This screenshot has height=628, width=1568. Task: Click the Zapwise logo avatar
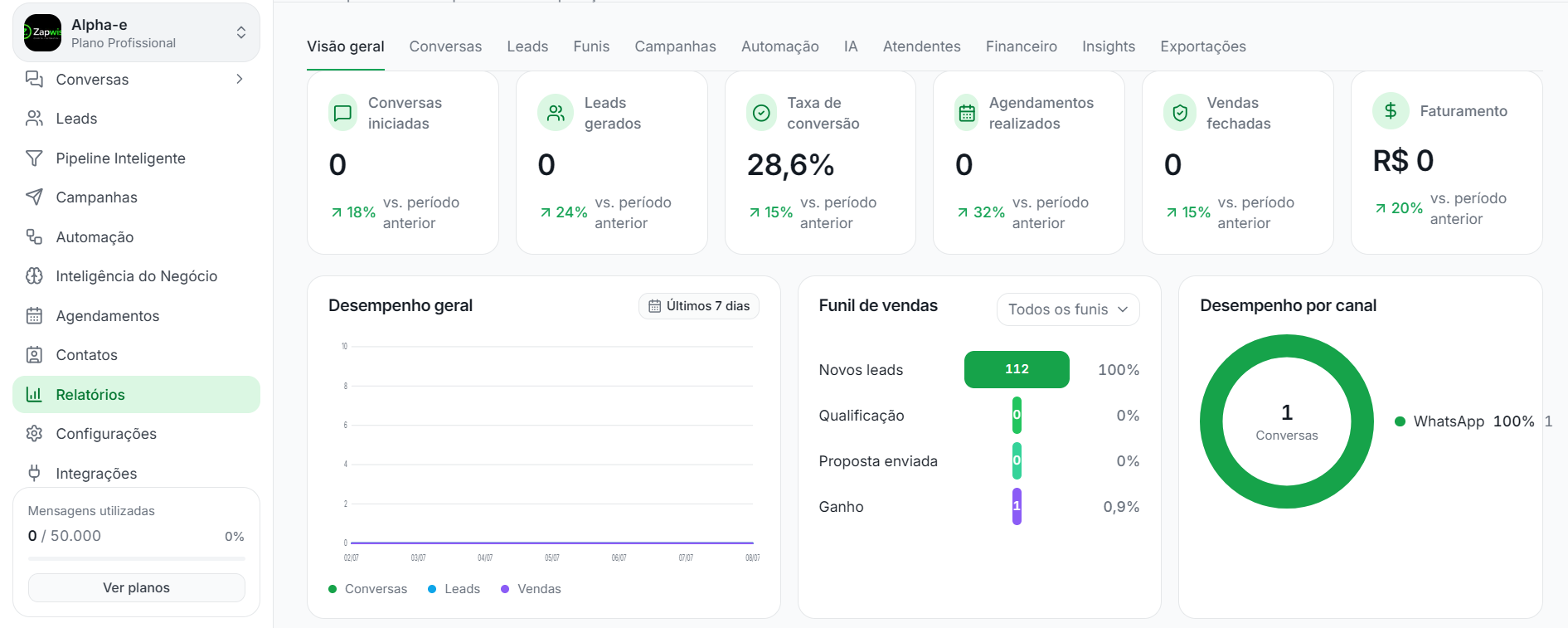(42, 33)
